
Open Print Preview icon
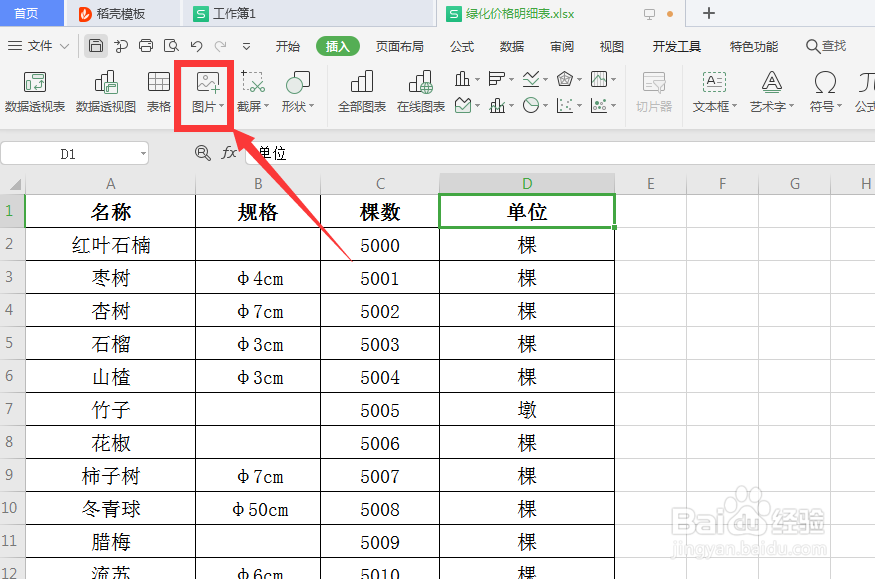pyautogui.click(x=171, y=46)
